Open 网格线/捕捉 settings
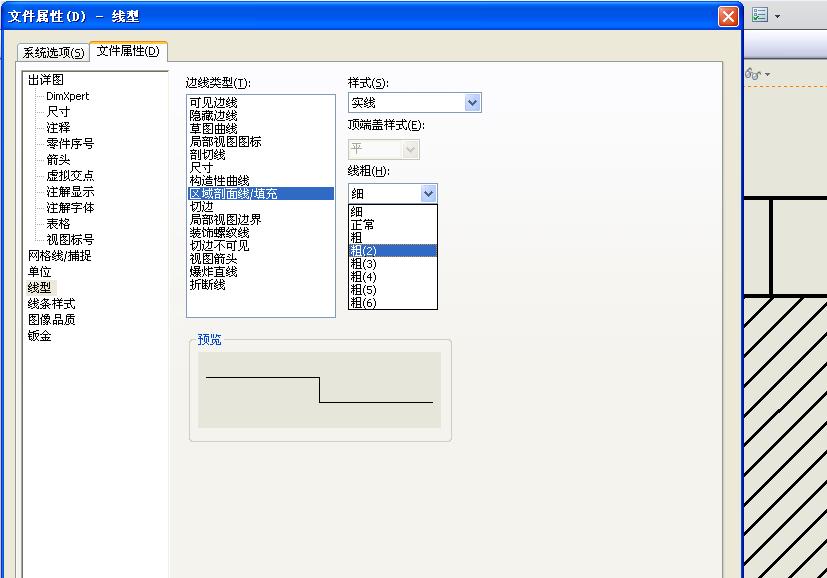 pyautogui.click(x=60, y=256)
